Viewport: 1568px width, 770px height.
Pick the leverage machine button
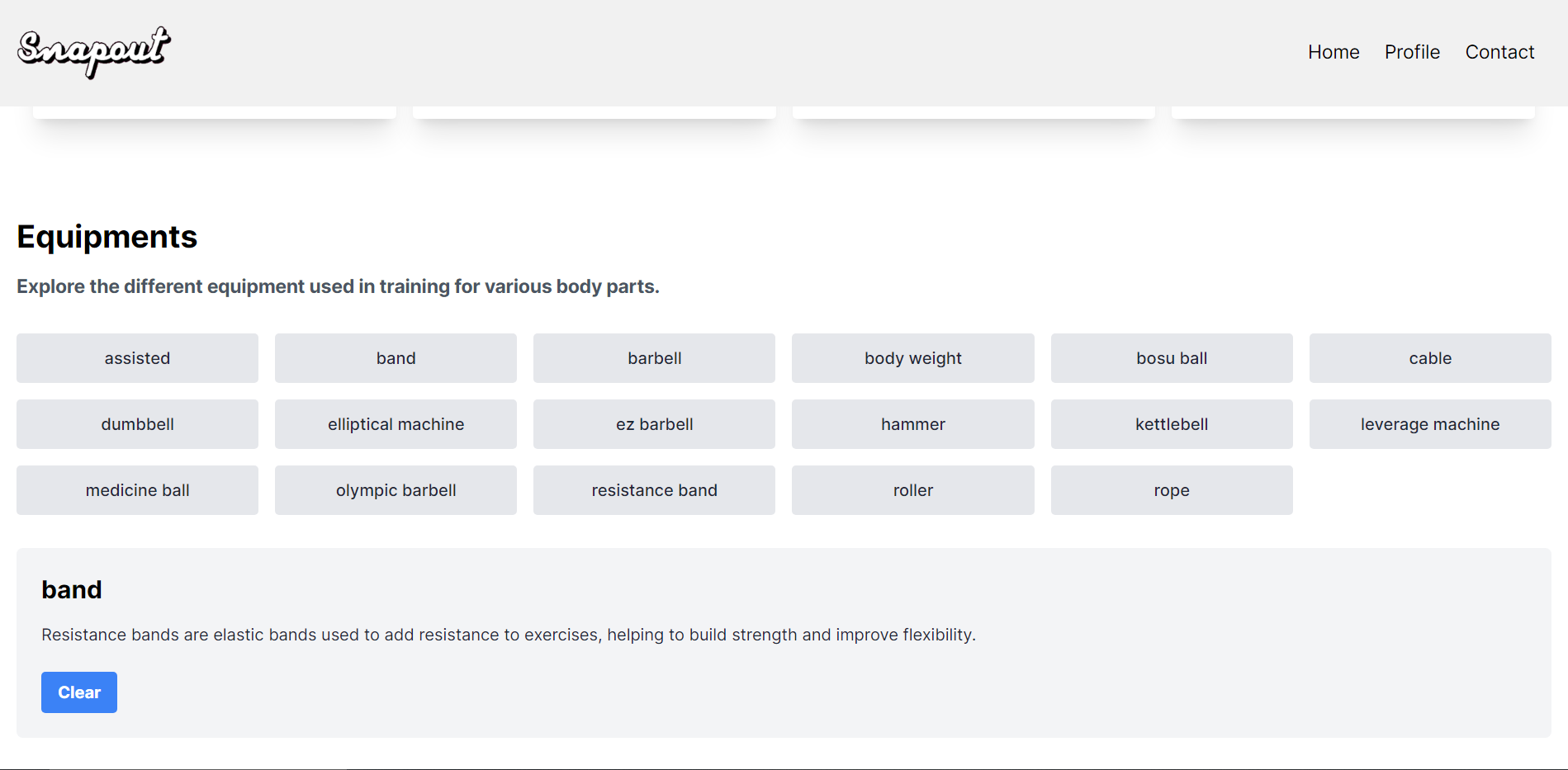1429,424
